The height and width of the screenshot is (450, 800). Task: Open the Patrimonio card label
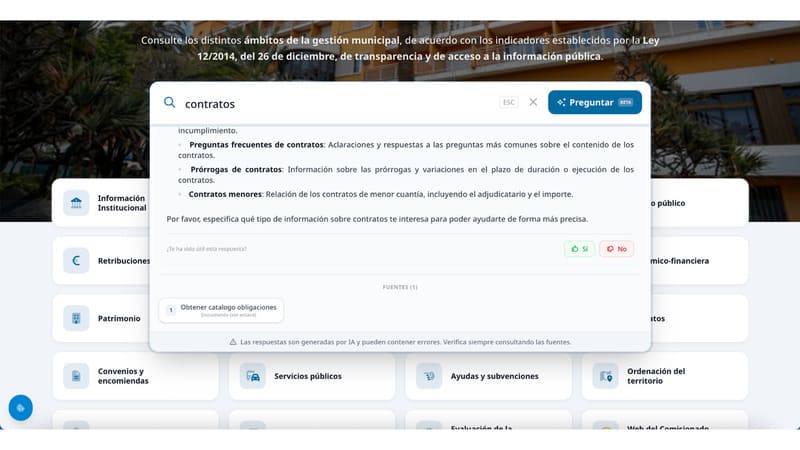point(119,318)
